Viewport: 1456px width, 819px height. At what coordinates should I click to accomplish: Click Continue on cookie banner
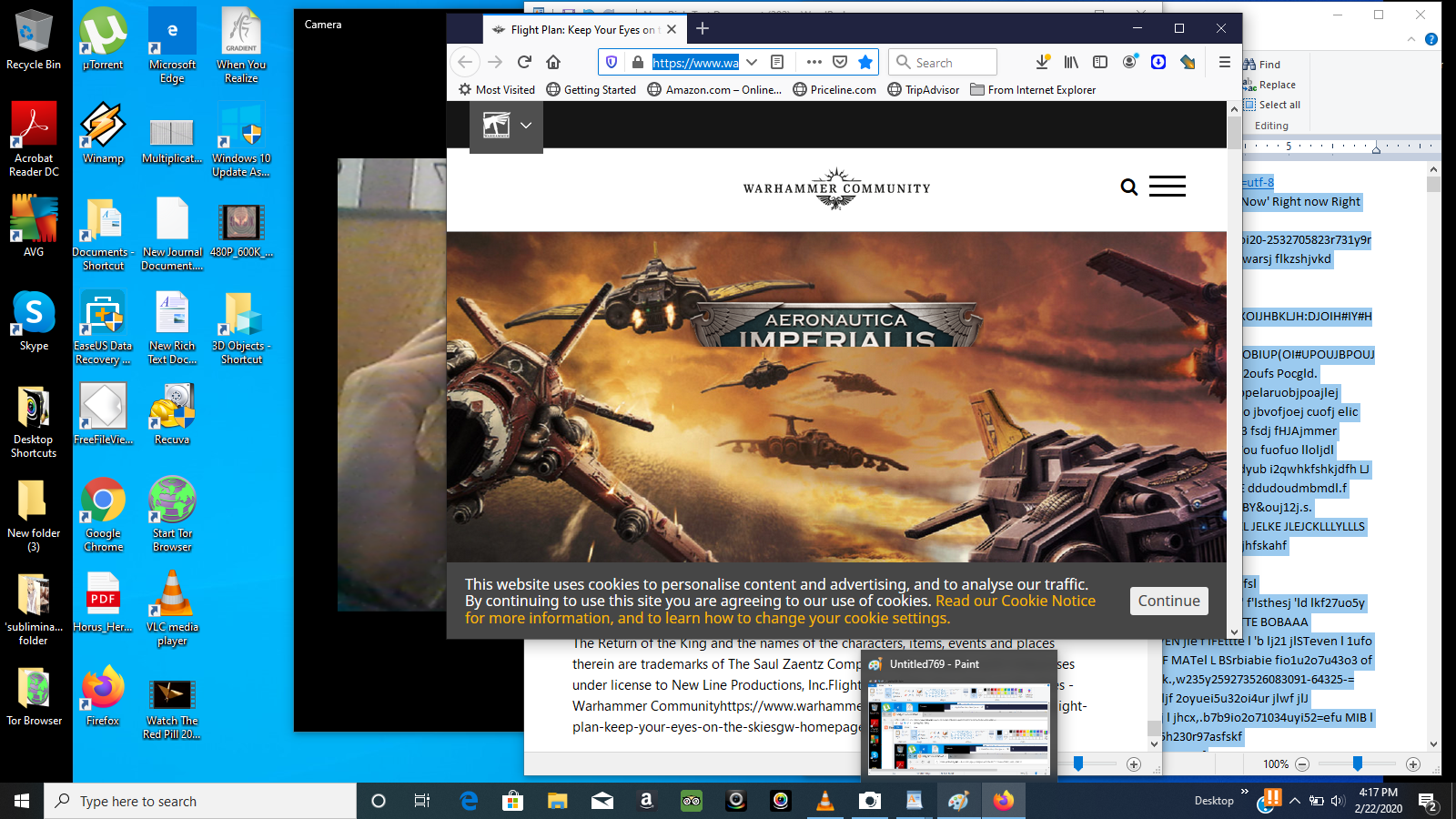1169,601
